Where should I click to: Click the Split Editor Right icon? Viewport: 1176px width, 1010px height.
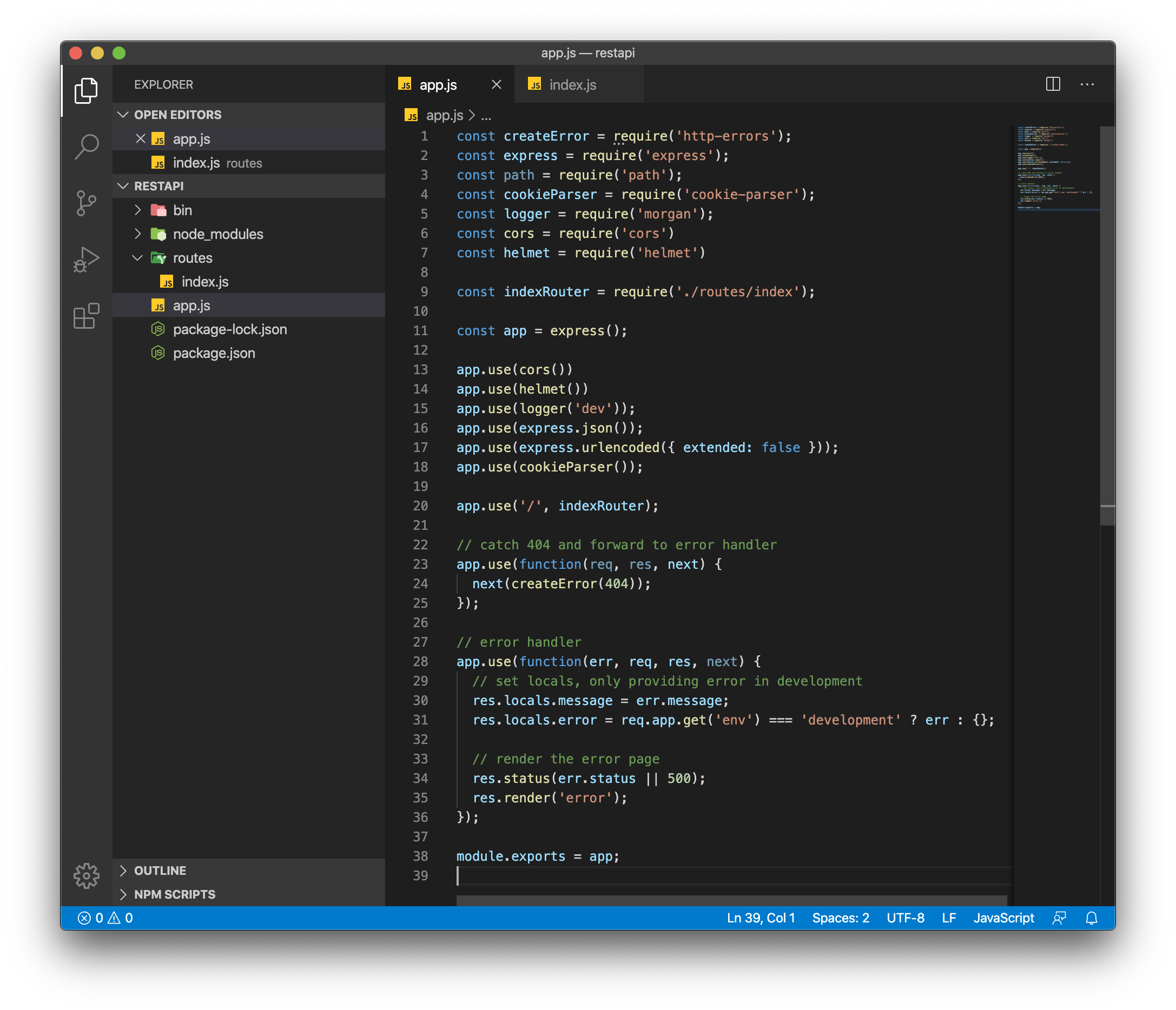pyautogui.click(x=1053, y=84)
